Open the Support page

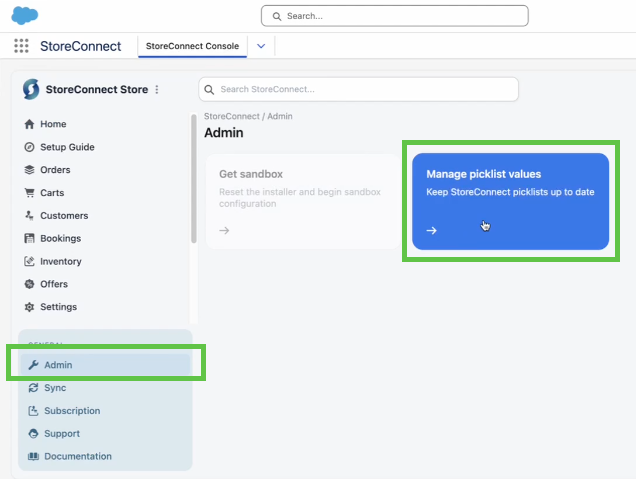click(x=62, y=434)
